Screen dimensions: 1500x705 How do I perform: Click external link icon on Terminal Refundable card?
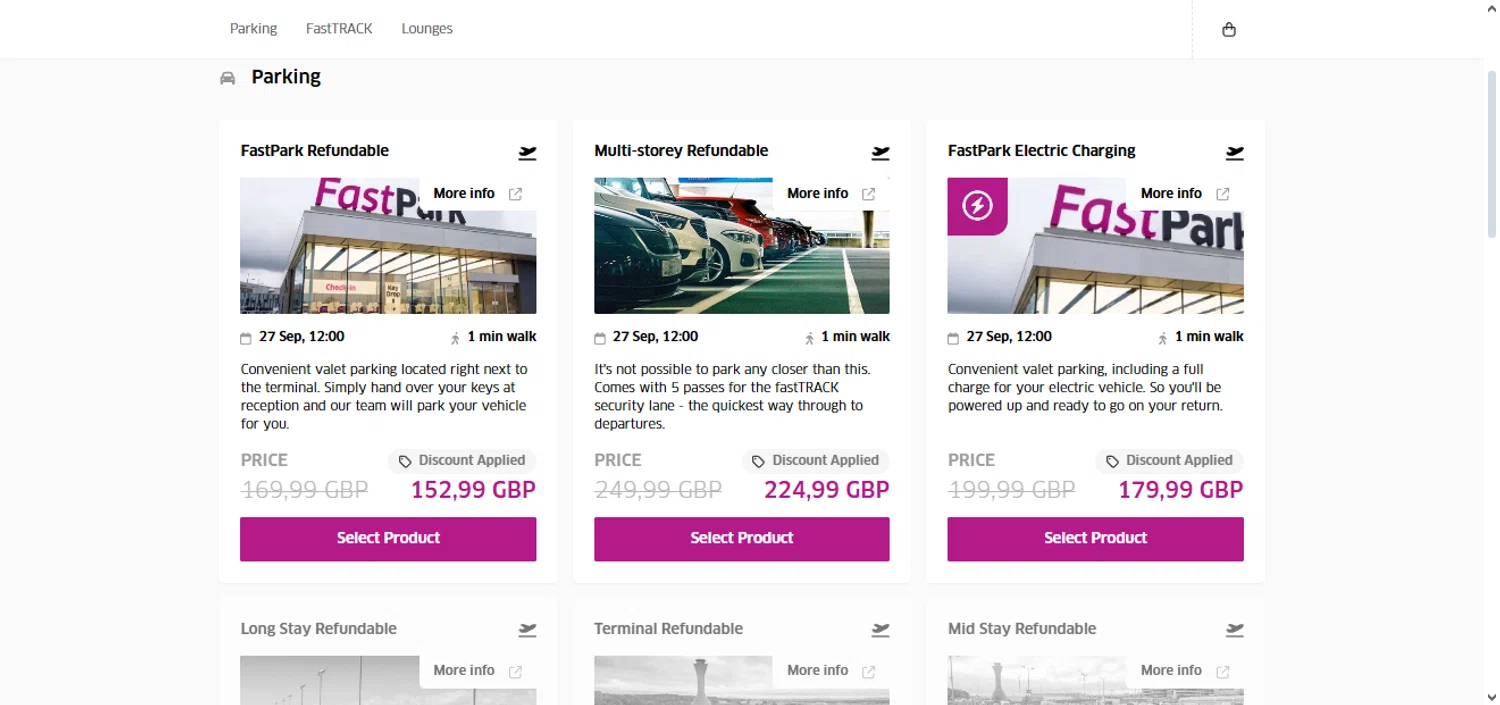[x=869, y=671]
